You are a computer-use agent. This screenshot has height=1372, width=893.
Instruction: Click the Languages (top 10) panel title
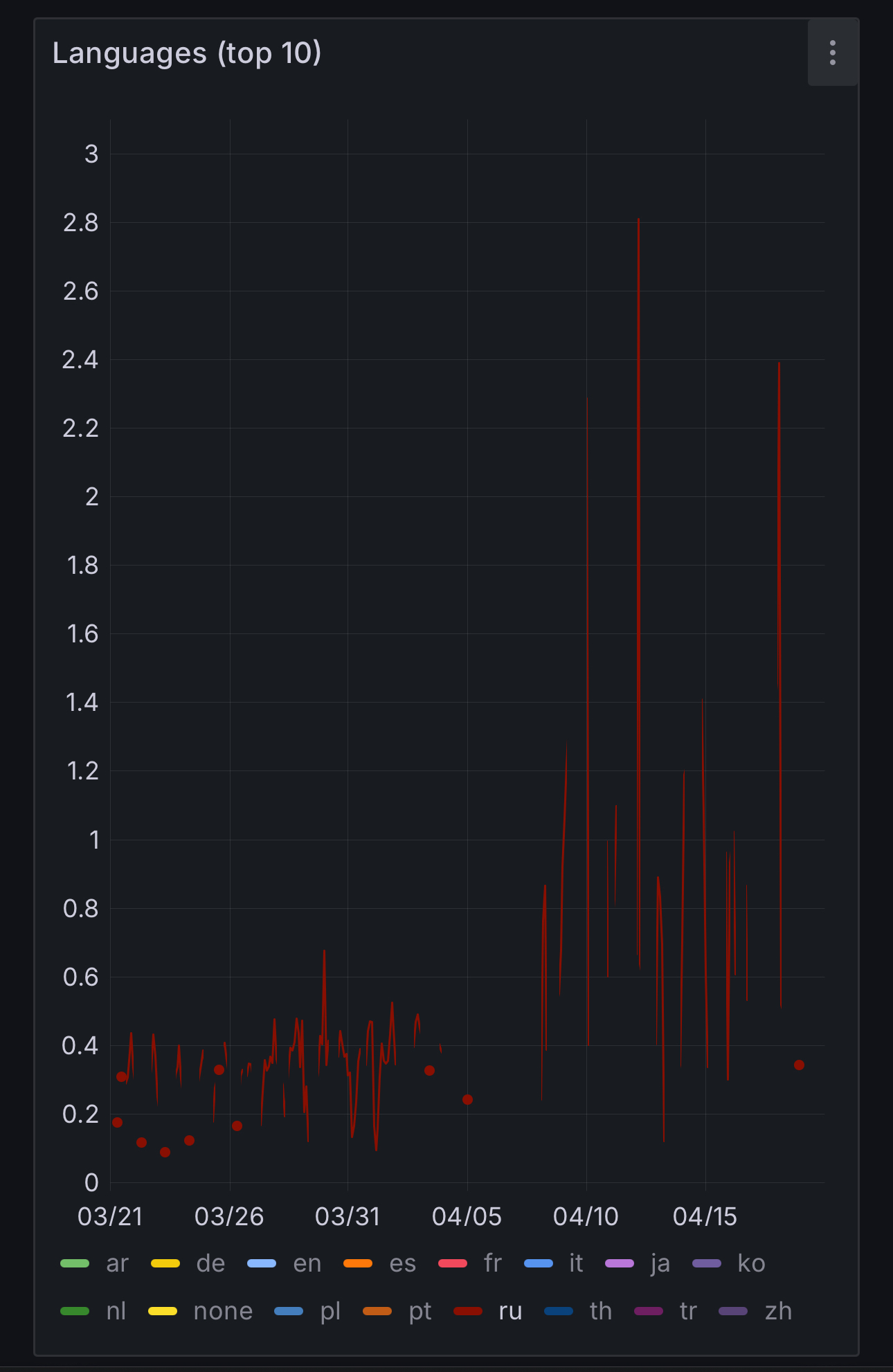coord(187,53)
